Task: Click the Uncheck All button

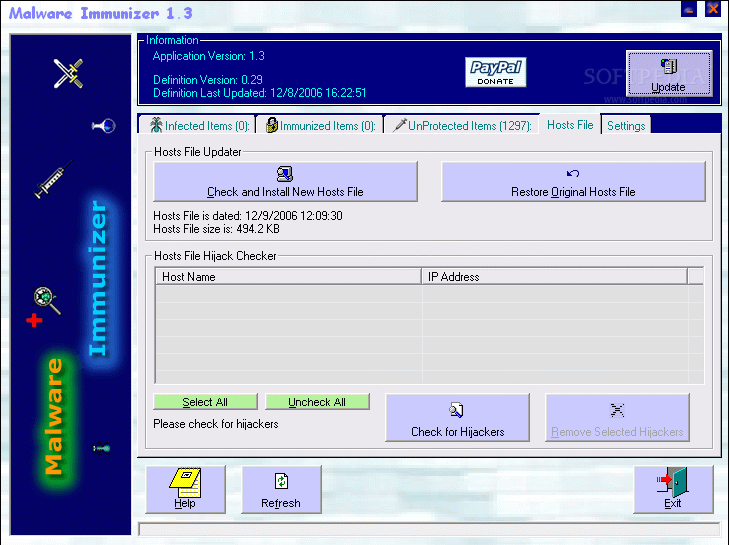Action: pos(317,402)
